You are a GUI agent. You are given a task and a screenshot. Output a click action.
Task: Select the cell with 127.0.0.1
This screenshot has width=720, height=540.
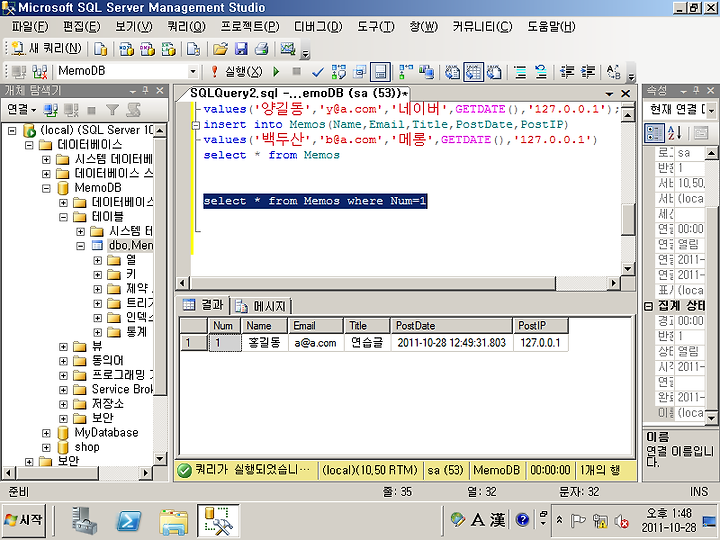tap(540, 343)
